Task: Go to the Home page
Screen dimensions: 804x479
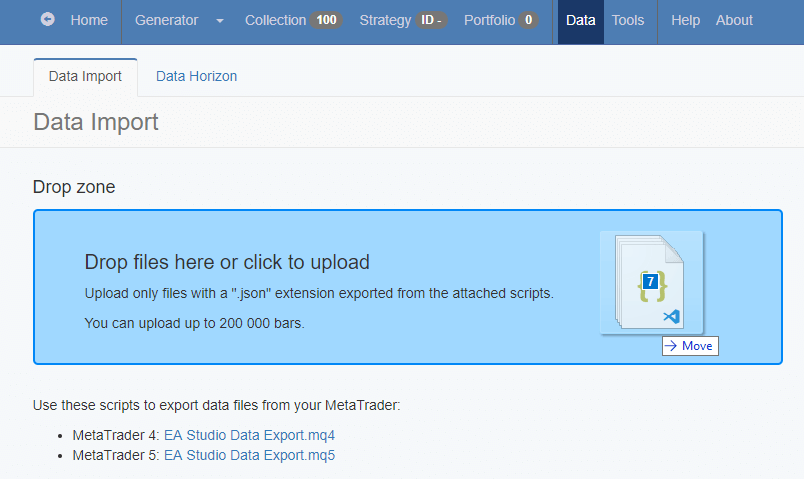Action: point(89,20)
